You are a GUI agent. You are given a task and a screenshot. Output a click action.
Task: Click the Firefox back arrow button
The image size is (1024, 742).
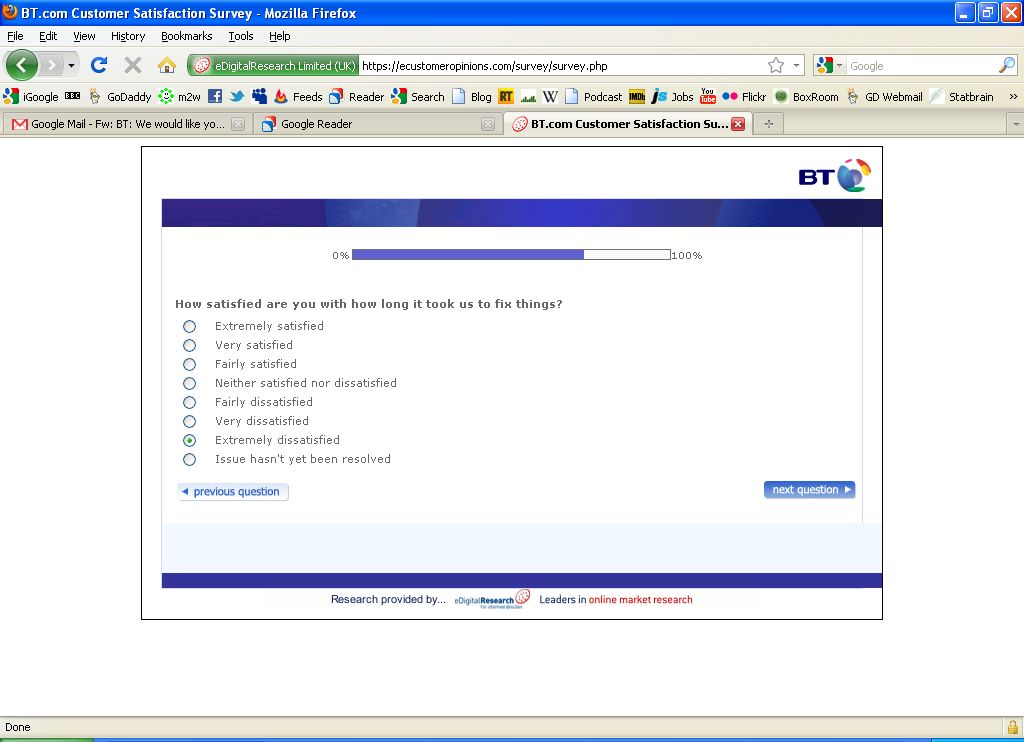[x=22, y=66]
